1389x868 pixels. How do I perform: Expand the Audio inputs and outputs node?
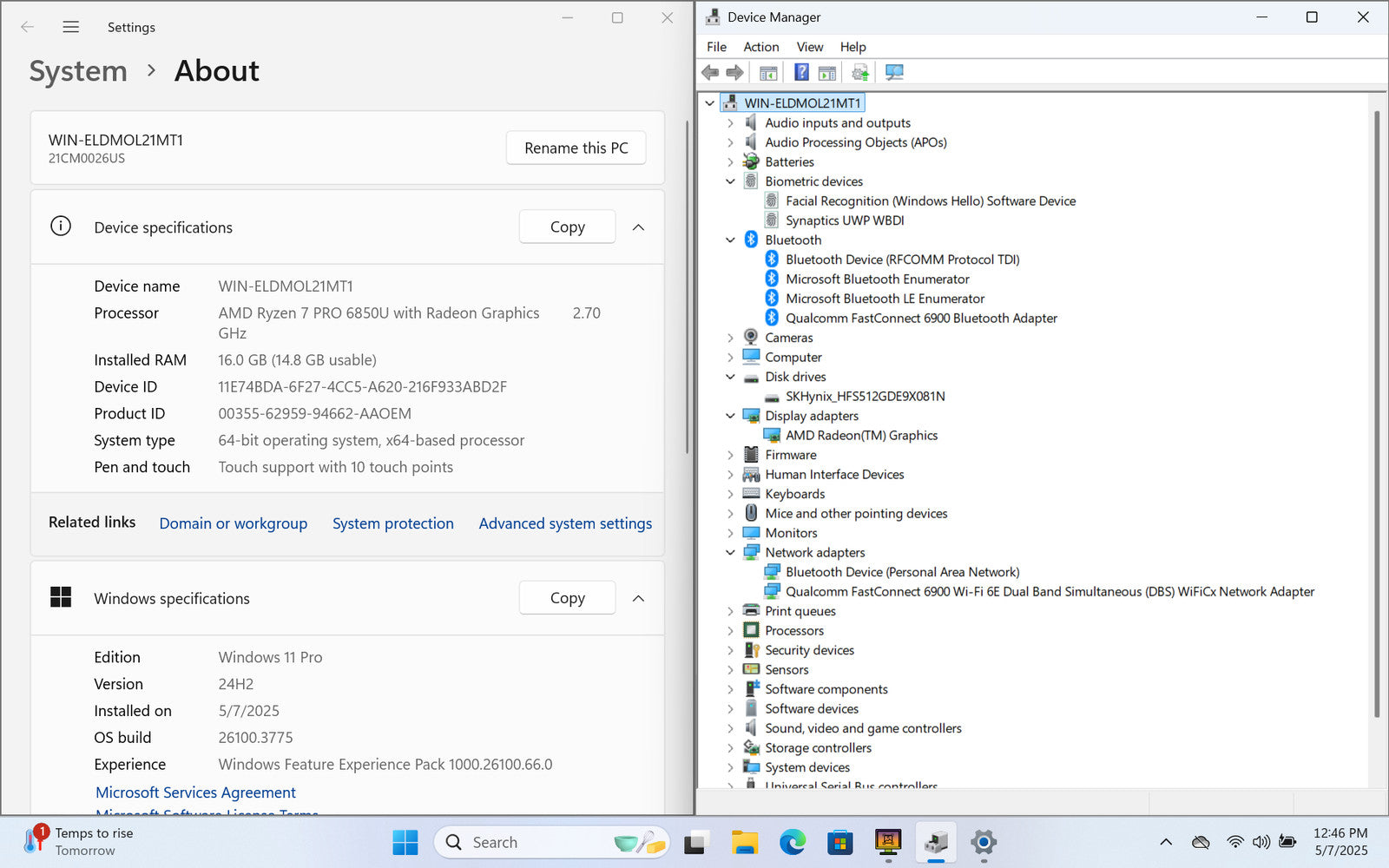coord(730,123)
